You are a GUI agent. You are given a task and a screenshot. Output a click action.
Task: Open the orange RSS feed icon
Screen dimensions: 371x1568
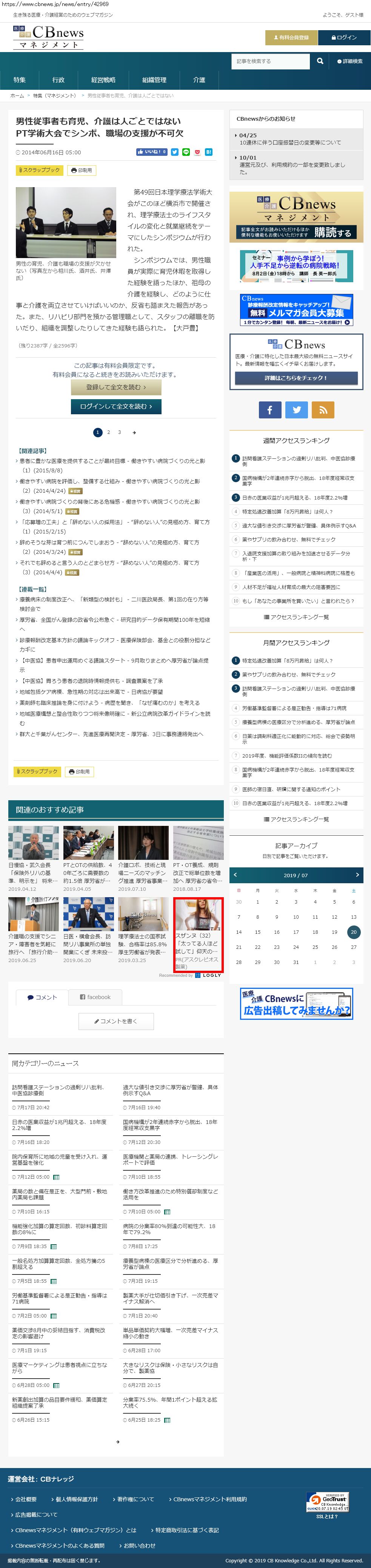point(323,410)
